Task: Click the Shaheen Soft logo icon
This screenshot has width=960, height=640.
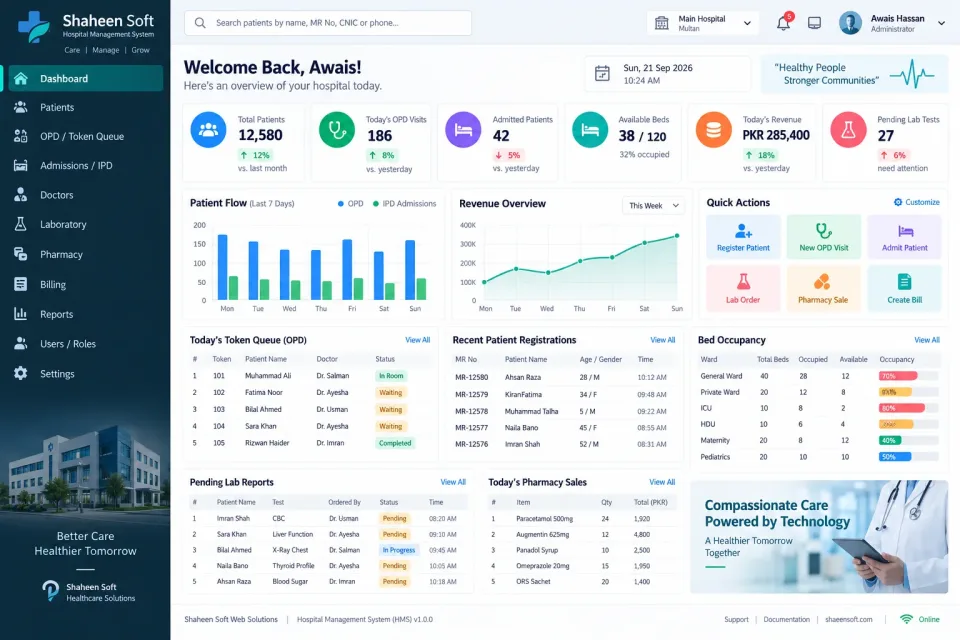Action: (34, 27)
